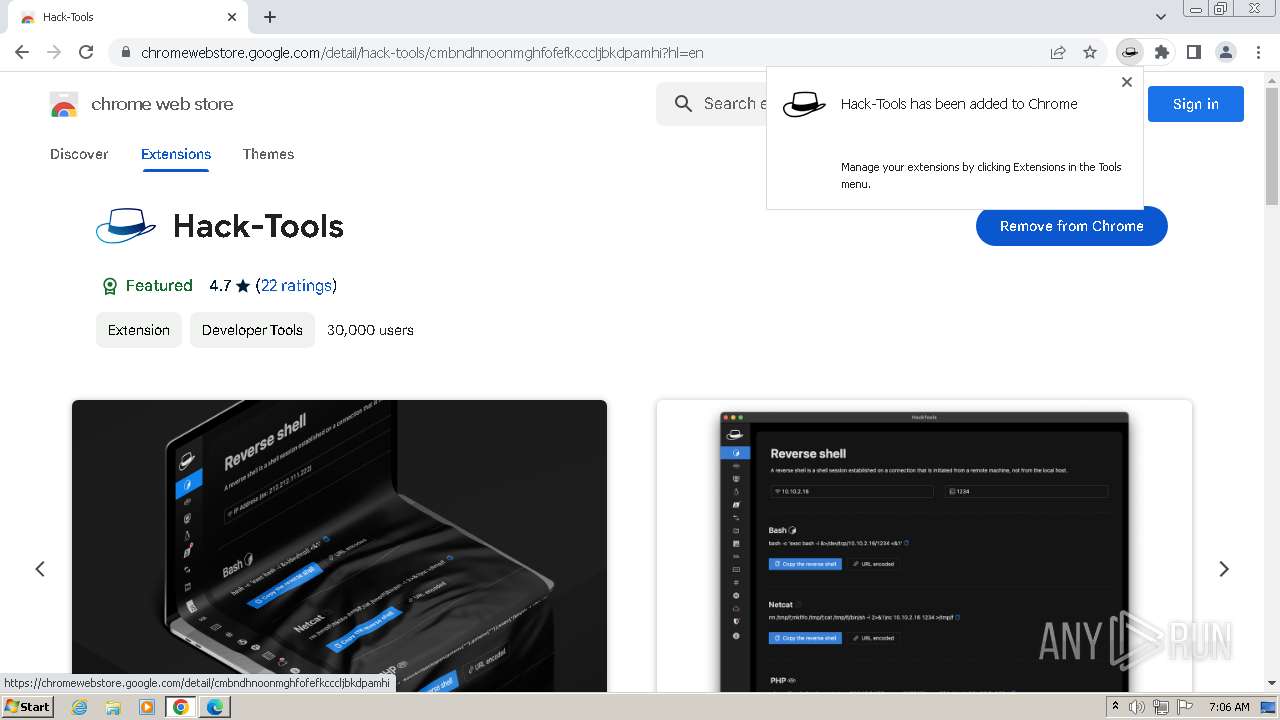Viewport: 1280px width, 720px height.
Task: Open the Hack-Tools extension toolbar icon
Action: click(x=1129, y=52)
